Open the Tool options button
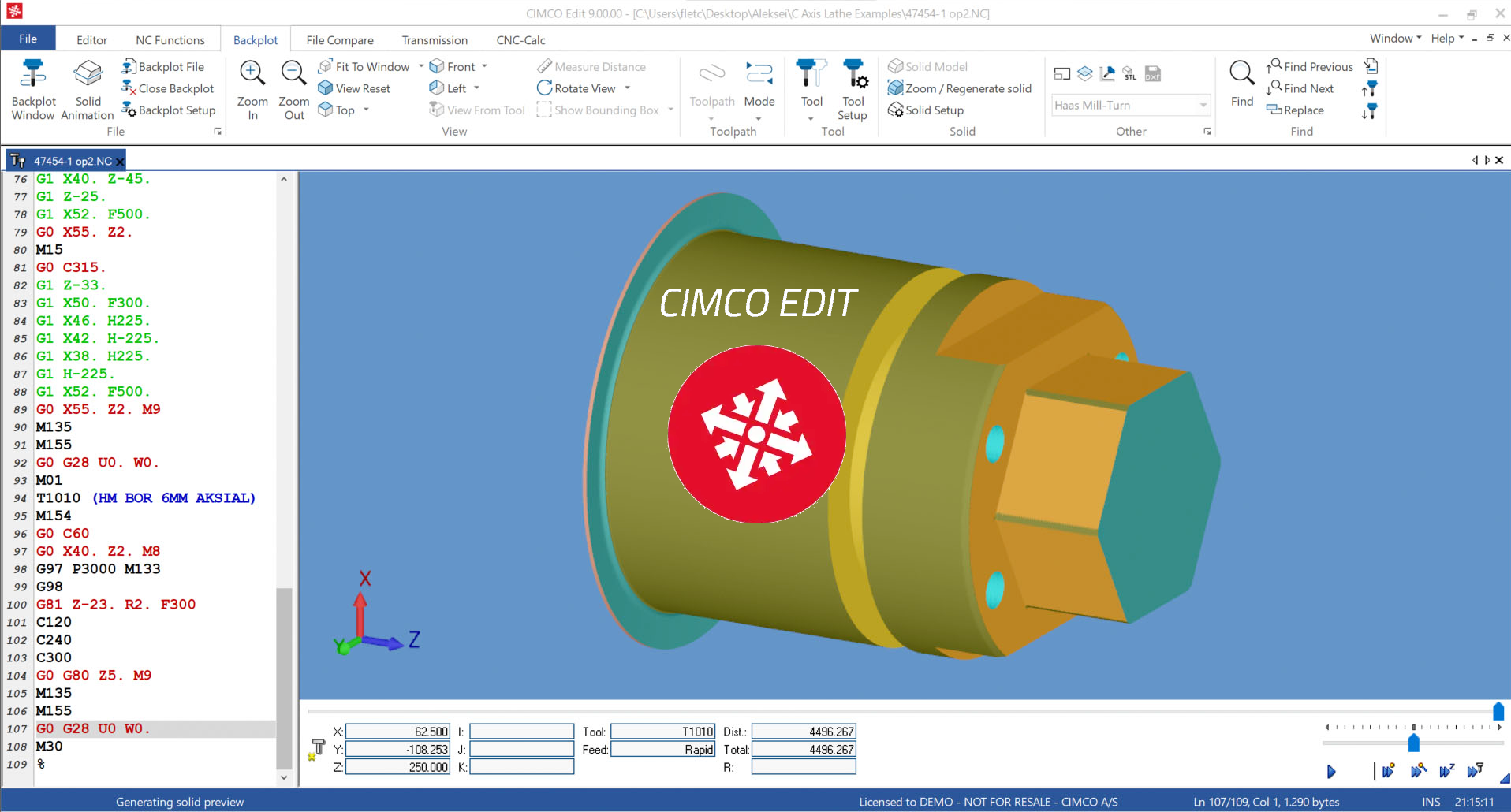This screenshot has width=1511, height=812. point(811,89)
